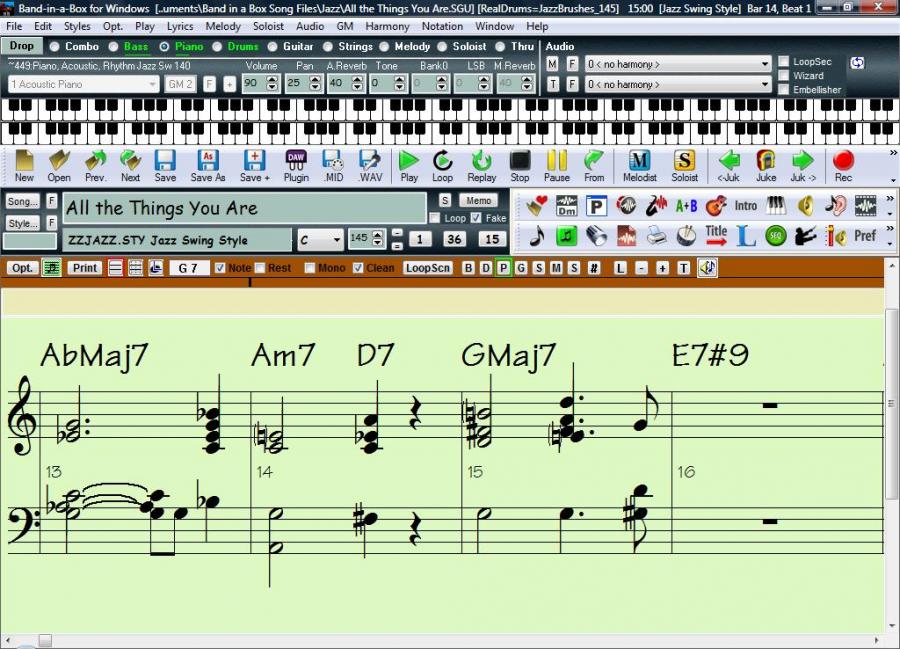Click the A+B icon
The height and width of the screenshot is (649, 900).
(x=686, y=205)
